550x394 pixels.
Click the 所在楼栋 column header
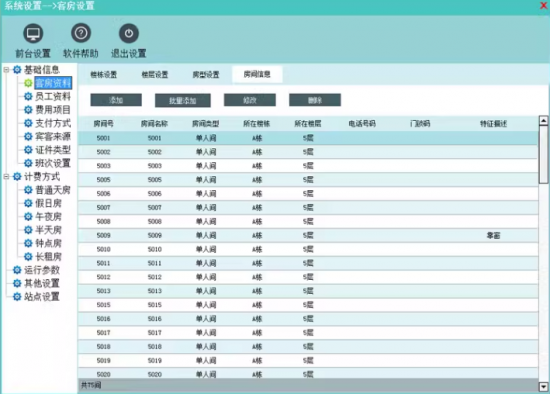click(257, 123)
